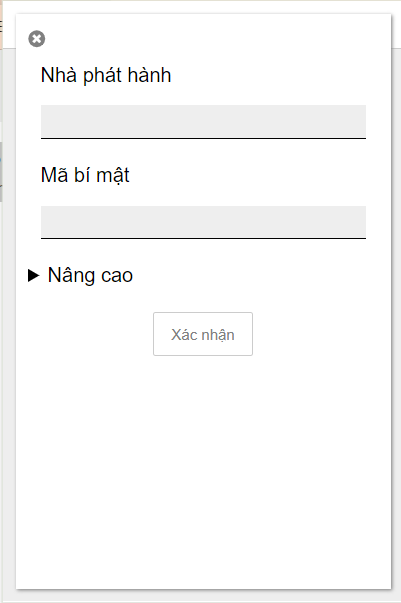This screenshot has height=603, width=401.
Task: Click the gray field under Mã bí mật
Action: pyautogui.click(x=203, y=222)
